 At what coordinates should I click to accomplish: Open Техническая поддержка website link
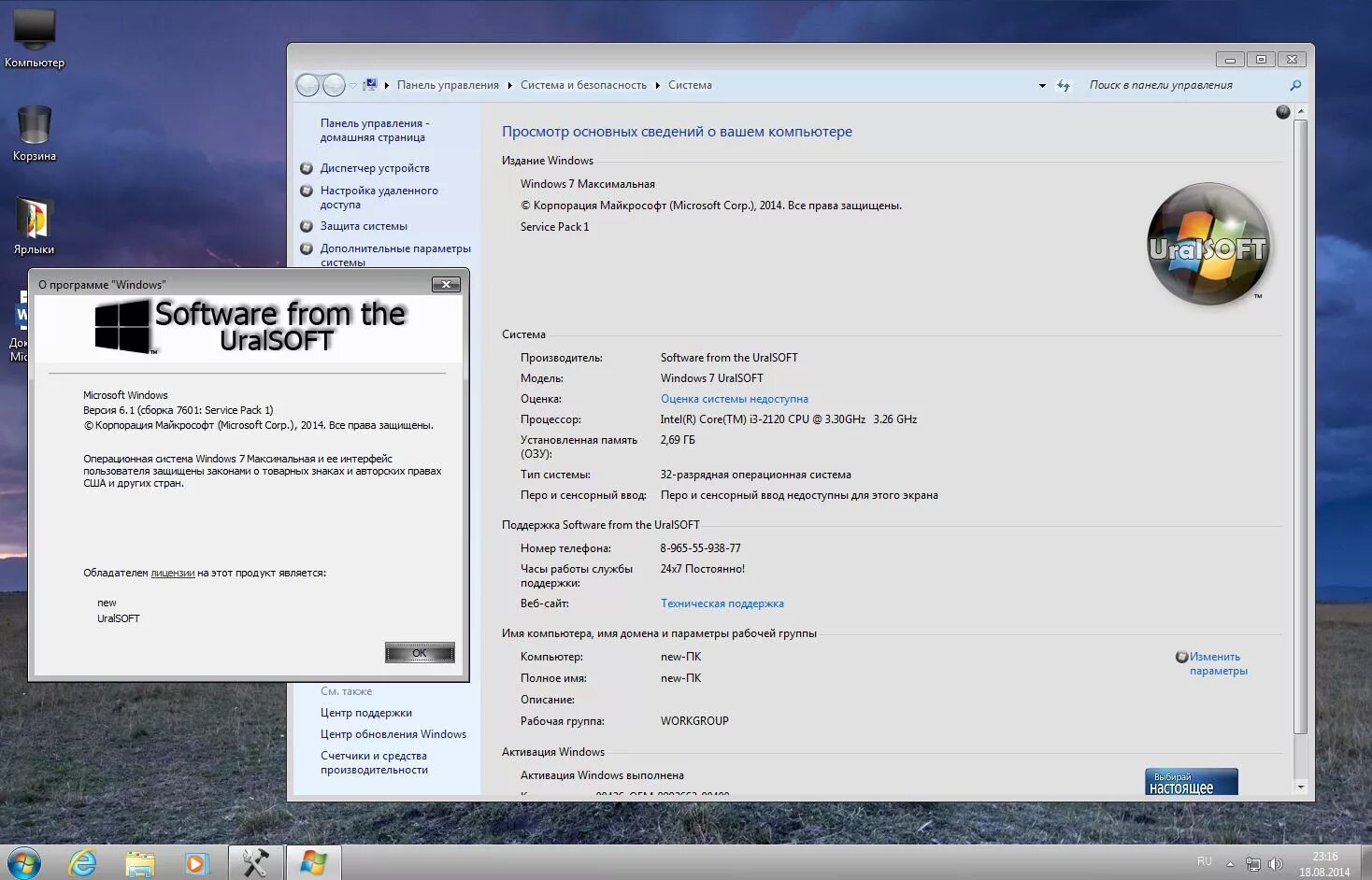point(722,603)
